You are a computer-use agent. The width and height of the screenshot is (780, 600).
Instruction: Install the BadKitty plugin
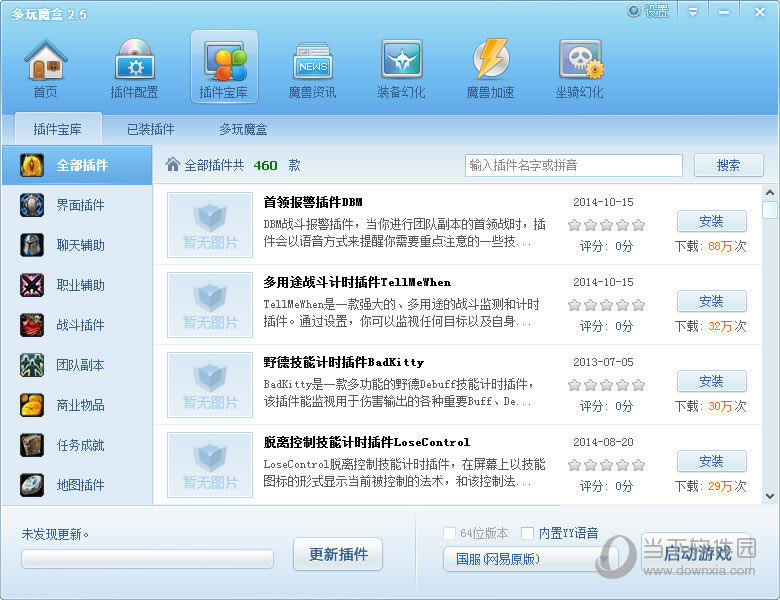point(712,382)
